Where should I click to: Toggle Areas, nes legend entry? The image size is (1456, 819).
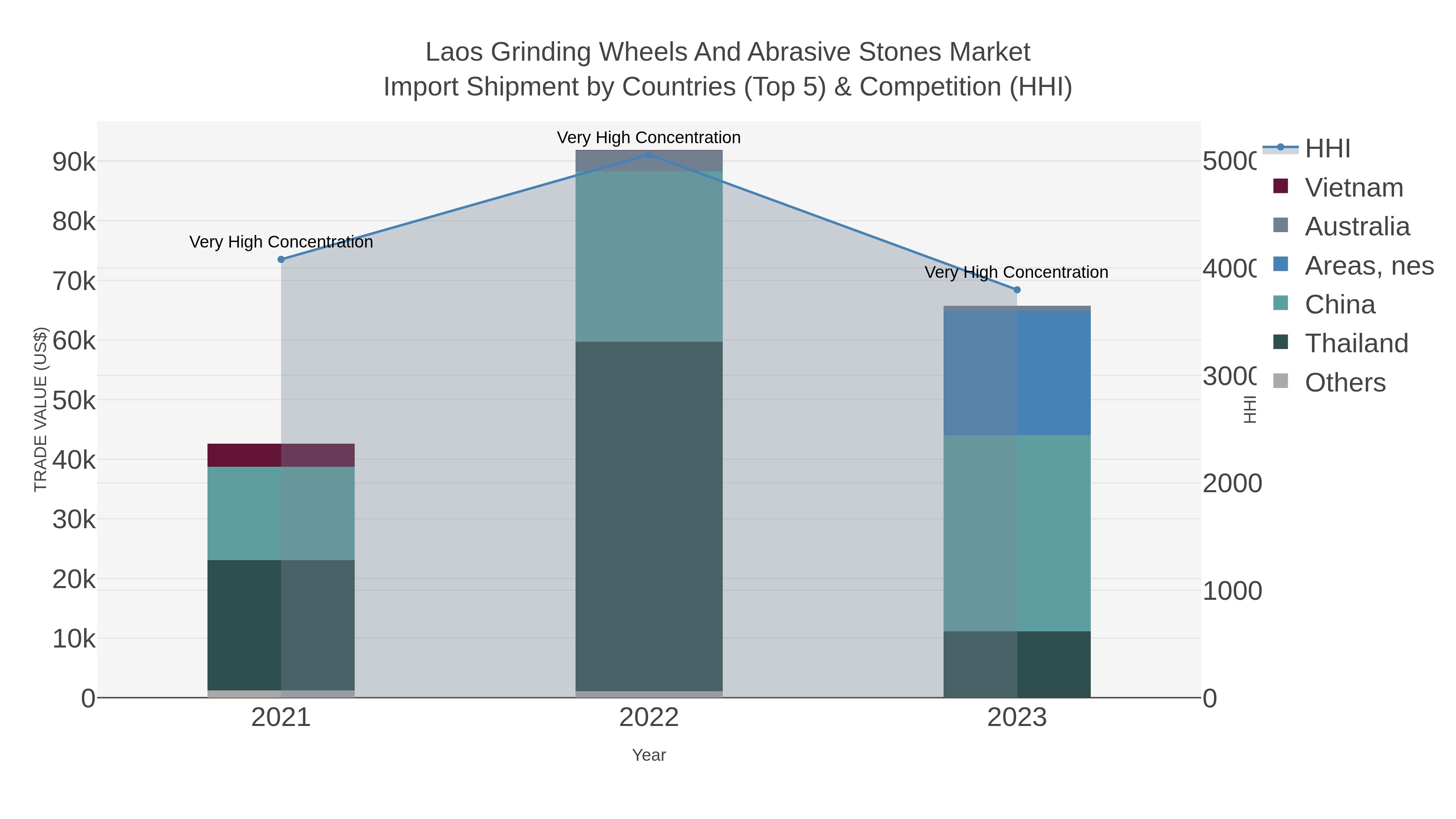pos(1353,265)
